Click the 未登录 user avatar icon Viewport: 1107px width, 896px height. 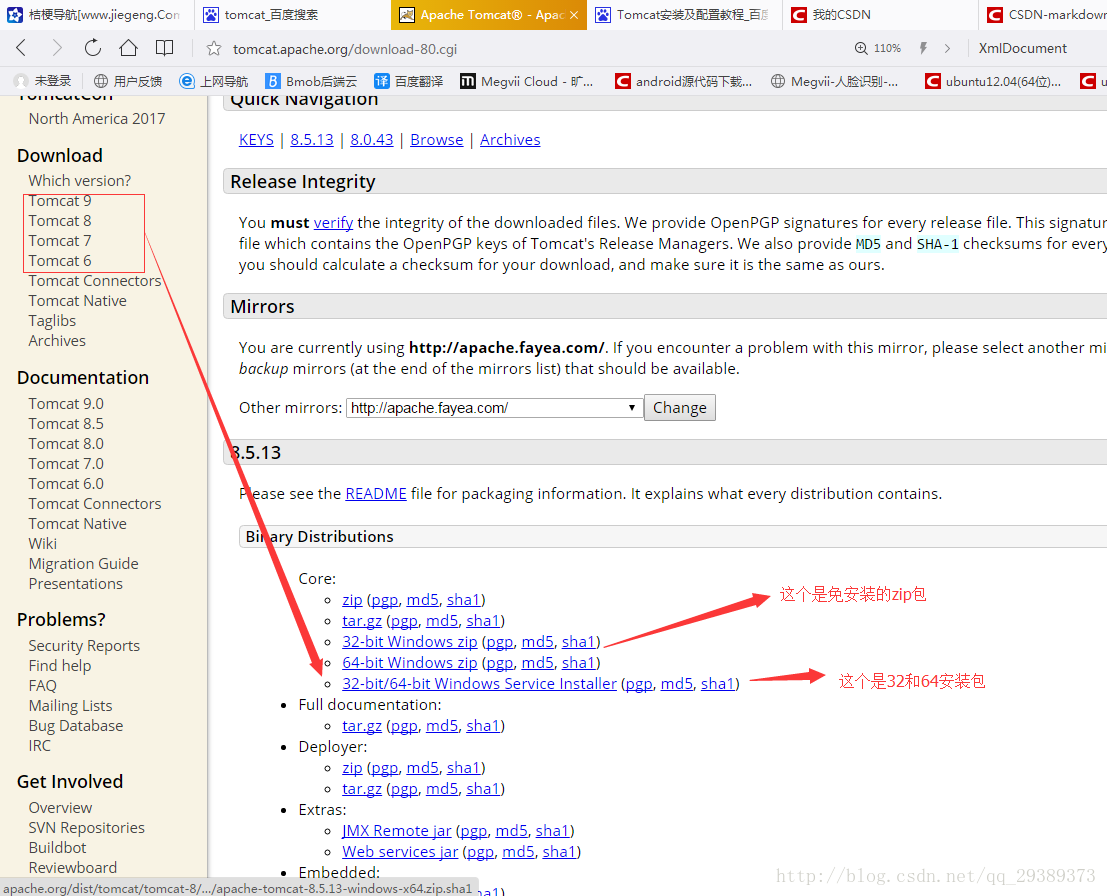(22, 81)
